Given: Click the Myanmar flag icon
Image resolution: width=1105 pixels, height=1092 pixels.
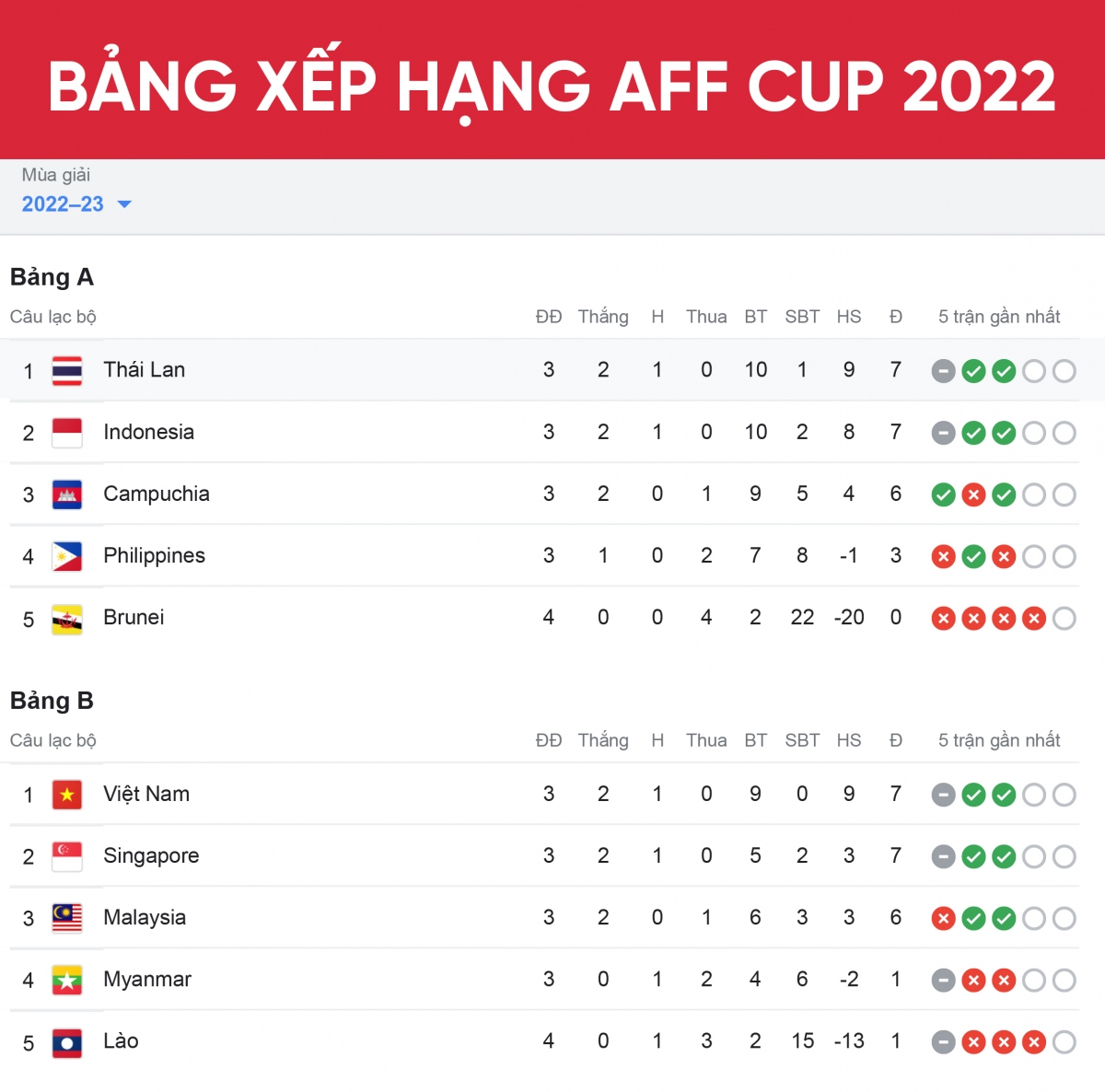Looking at the screenshot, I should click(67, 980).
